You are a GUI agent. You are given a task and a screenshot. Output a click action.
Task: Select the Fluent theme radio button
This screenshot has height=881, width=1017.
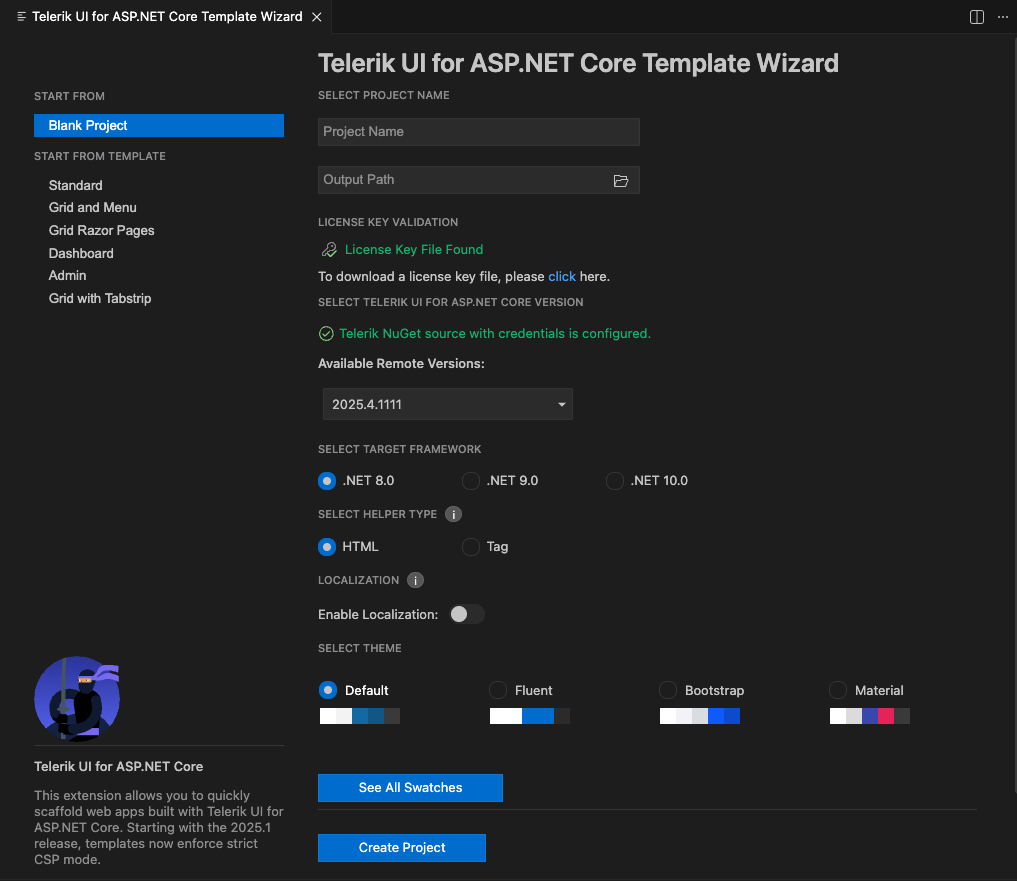point(498,690)
